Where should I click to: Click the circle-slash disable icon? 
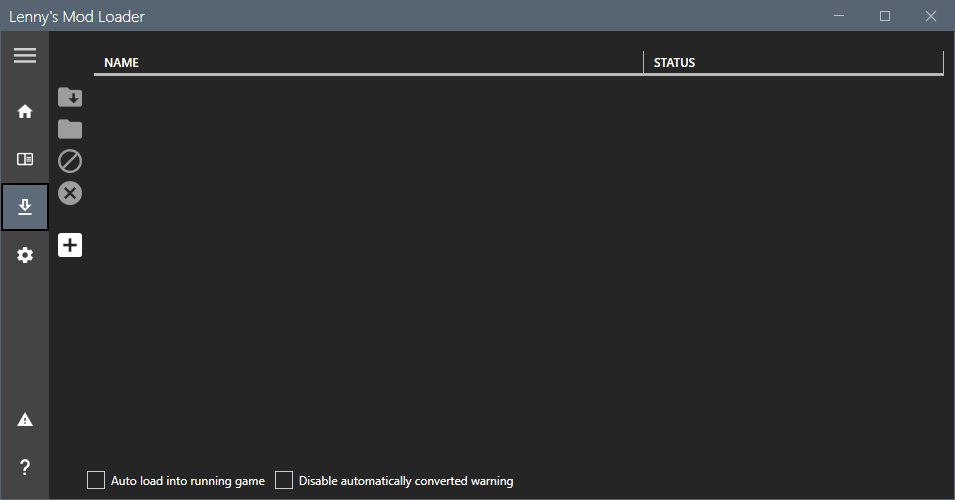(70, 161)
